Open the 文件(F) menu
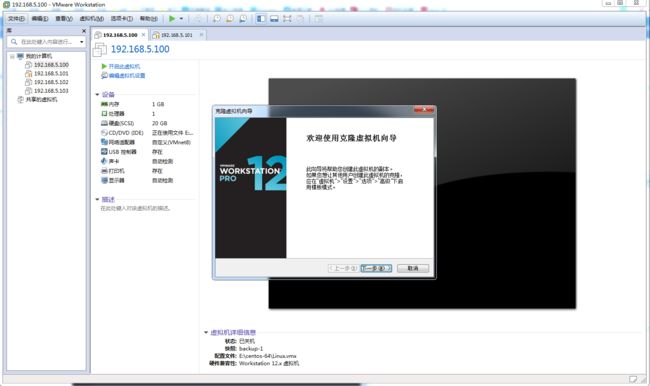Viewport: 650px width, 386px height. 17,19
